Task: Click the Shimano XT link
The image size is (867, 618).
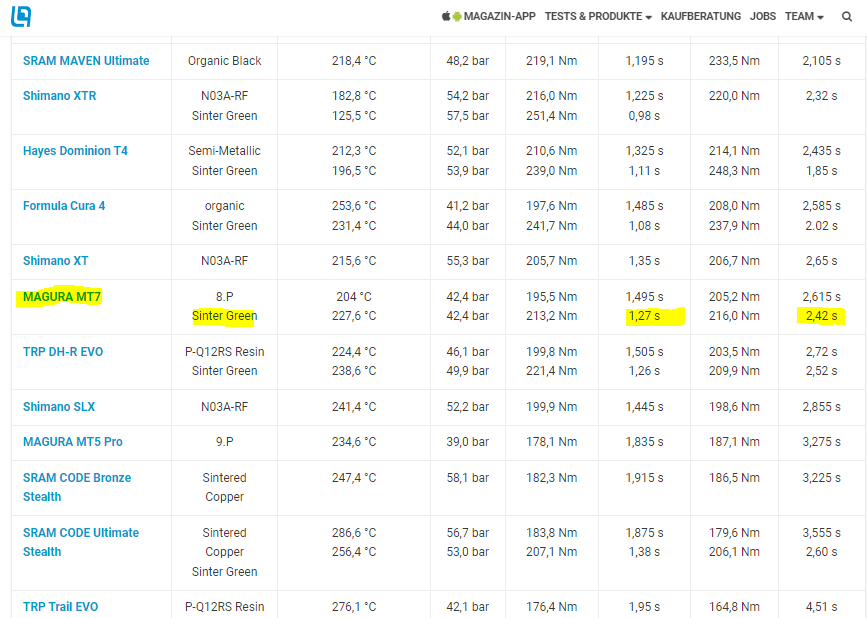Action: (56, 261)
